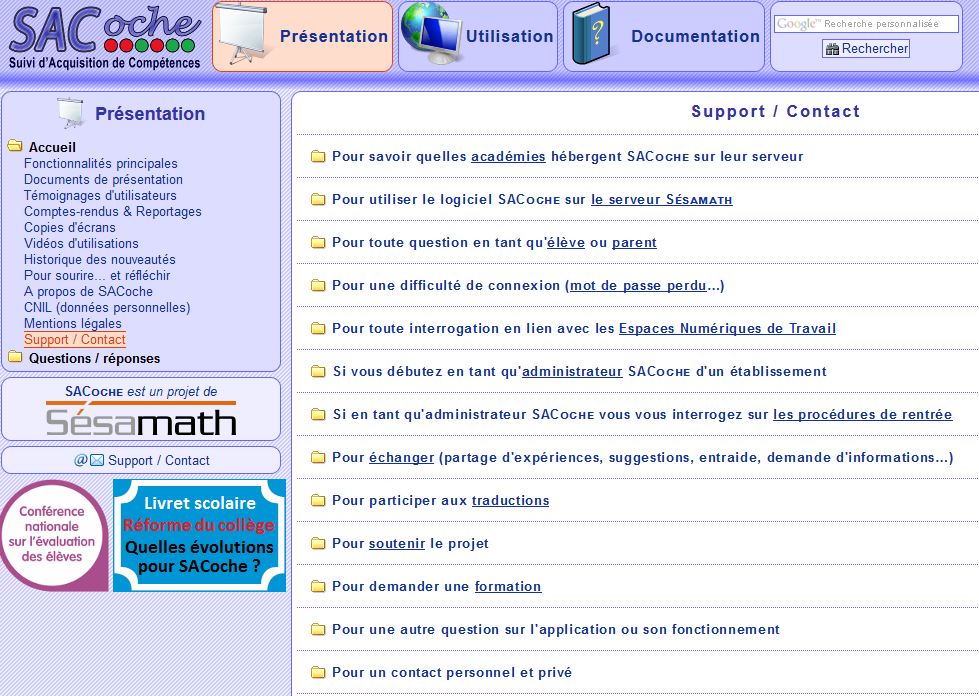979x696 pixels.
Task: Click the Sésamath logo
Action: point(141,419)
